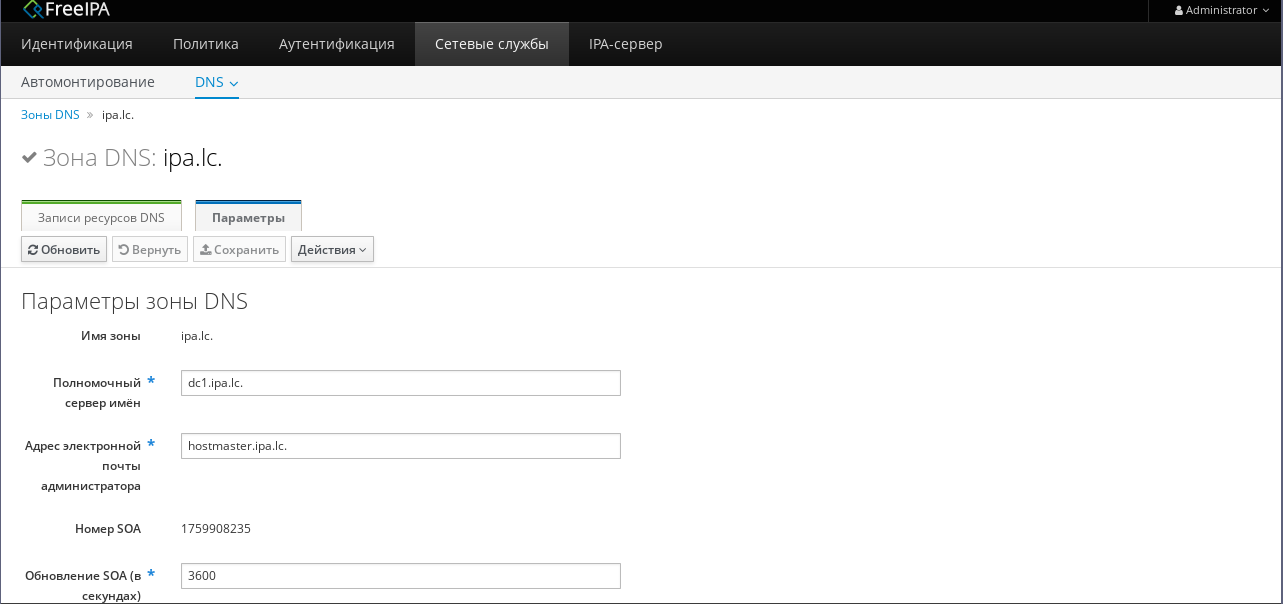Image resolution: width=1283 pixels, height=604 pixels.
Task: Open the Идентификация menu
Action: pyautogui.click(x=77, y=44)
